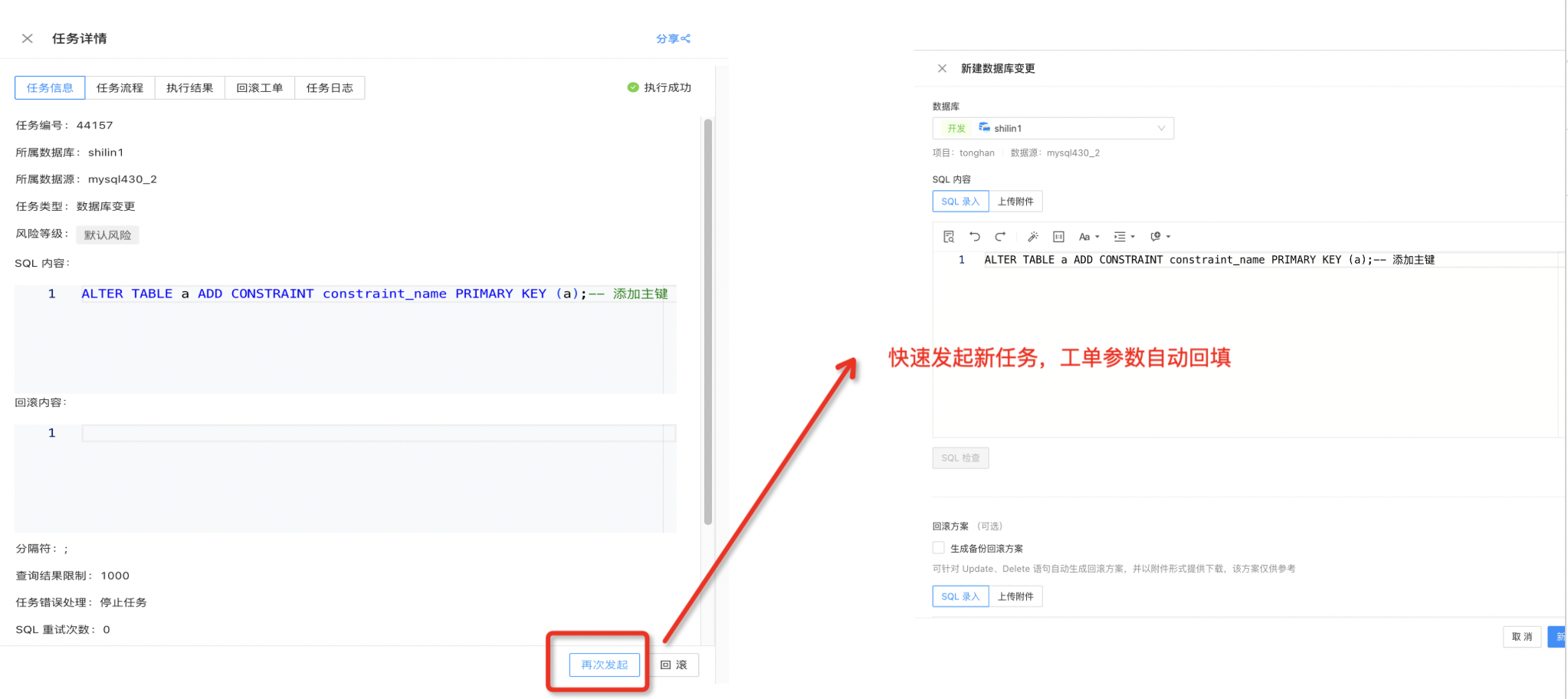This screenshot has height=699, width=1568.
Task: Open the 回滚工单 tab
Action: pyautogui.click(x=260, y=87)
